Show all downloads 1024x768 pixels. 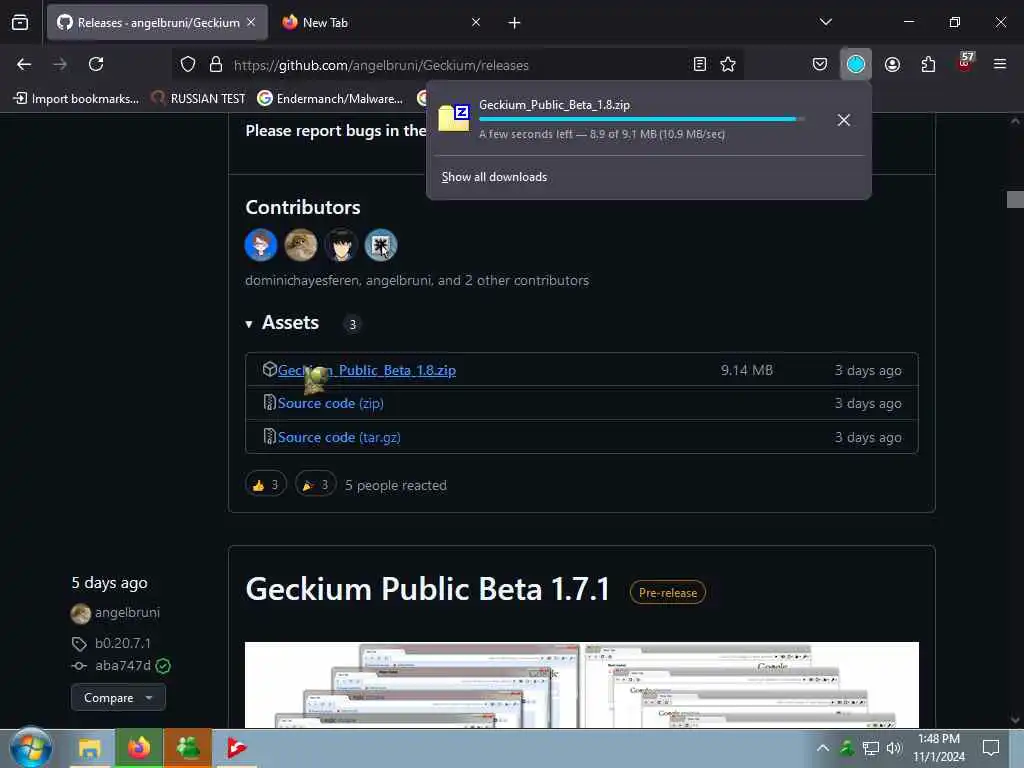(494, 177)
